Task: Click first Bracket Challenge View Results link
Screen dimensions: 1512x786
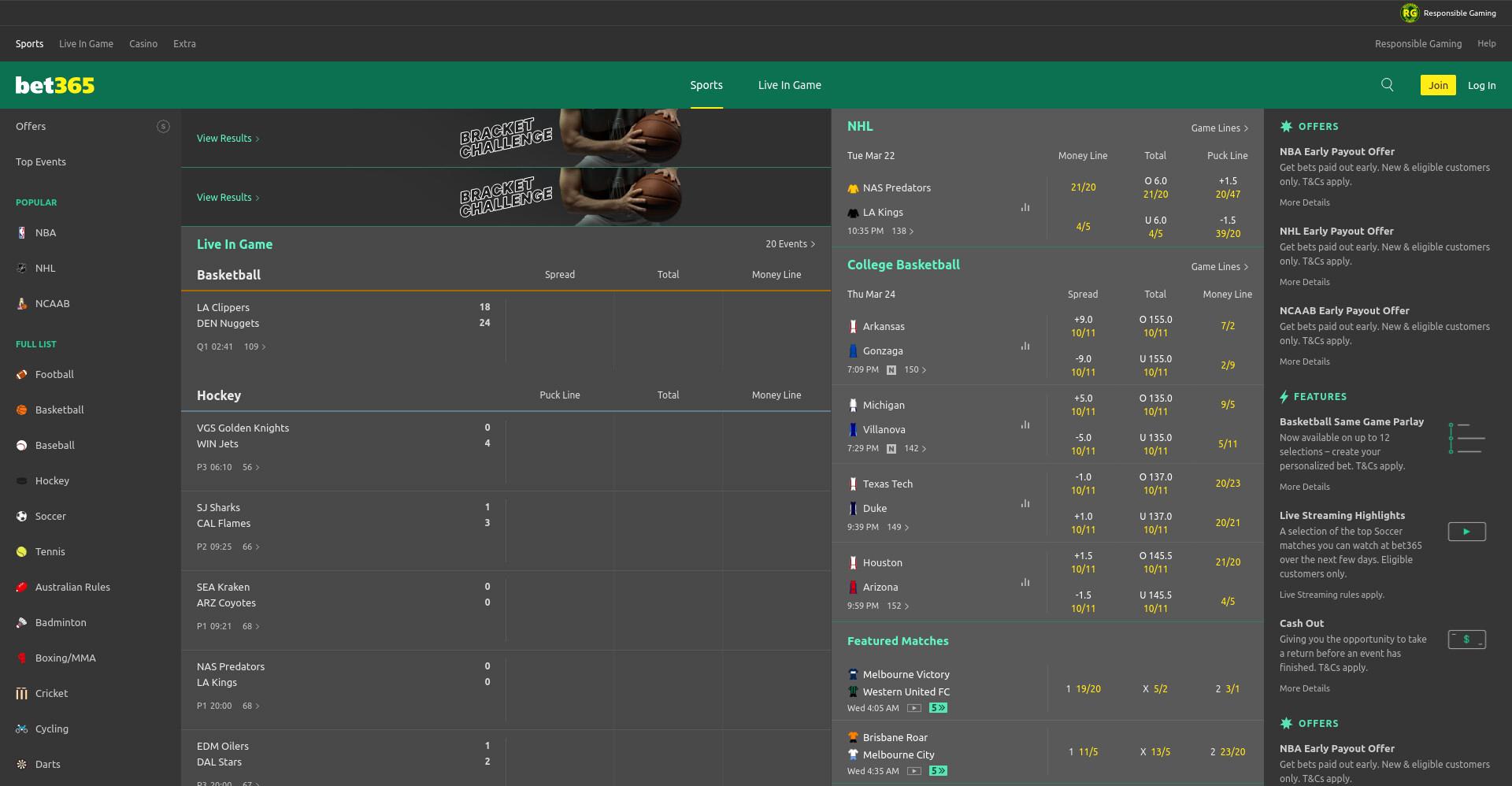Action: (228, 139)
